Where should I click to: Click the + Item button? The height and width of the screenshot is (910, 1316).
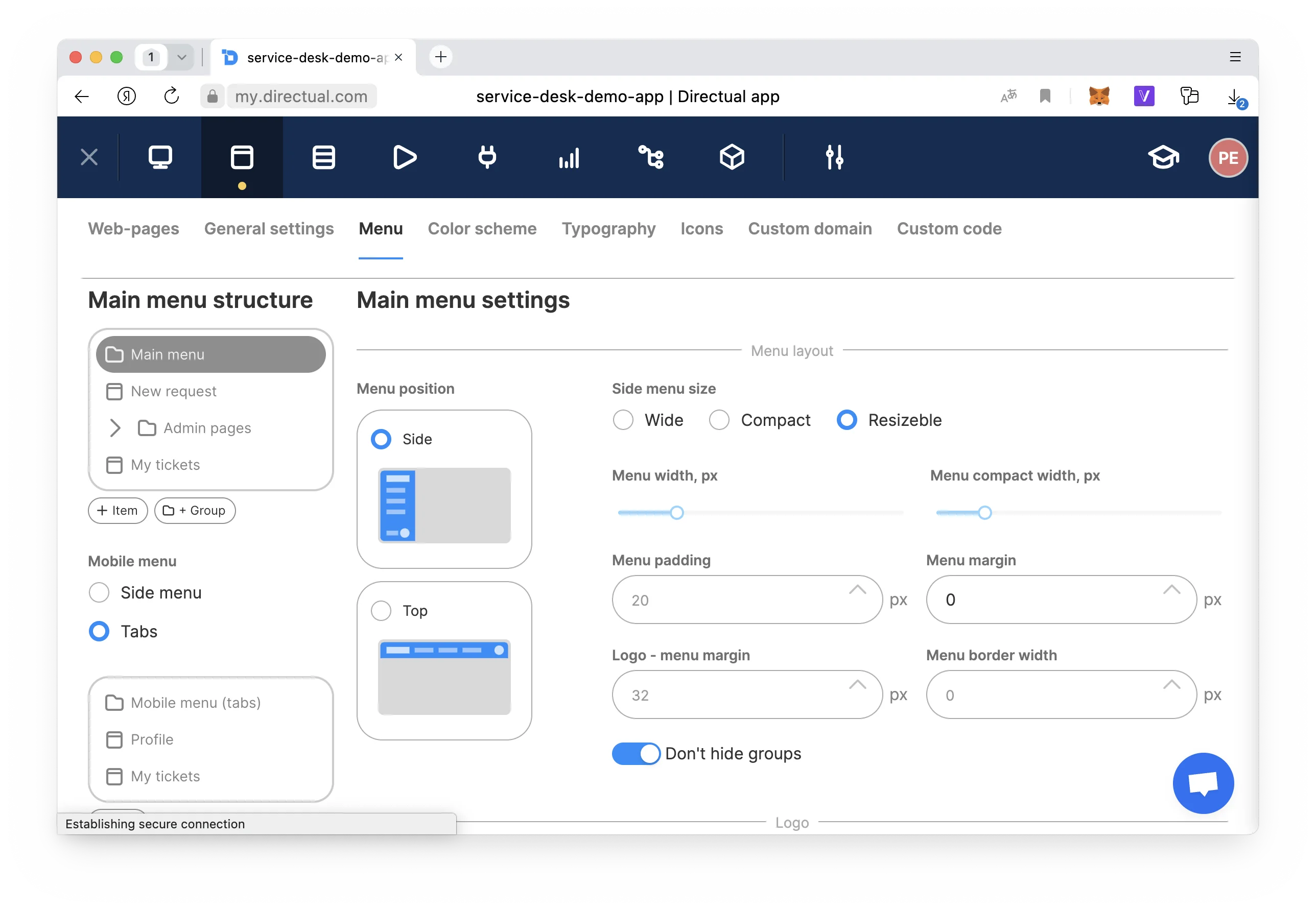118,510
